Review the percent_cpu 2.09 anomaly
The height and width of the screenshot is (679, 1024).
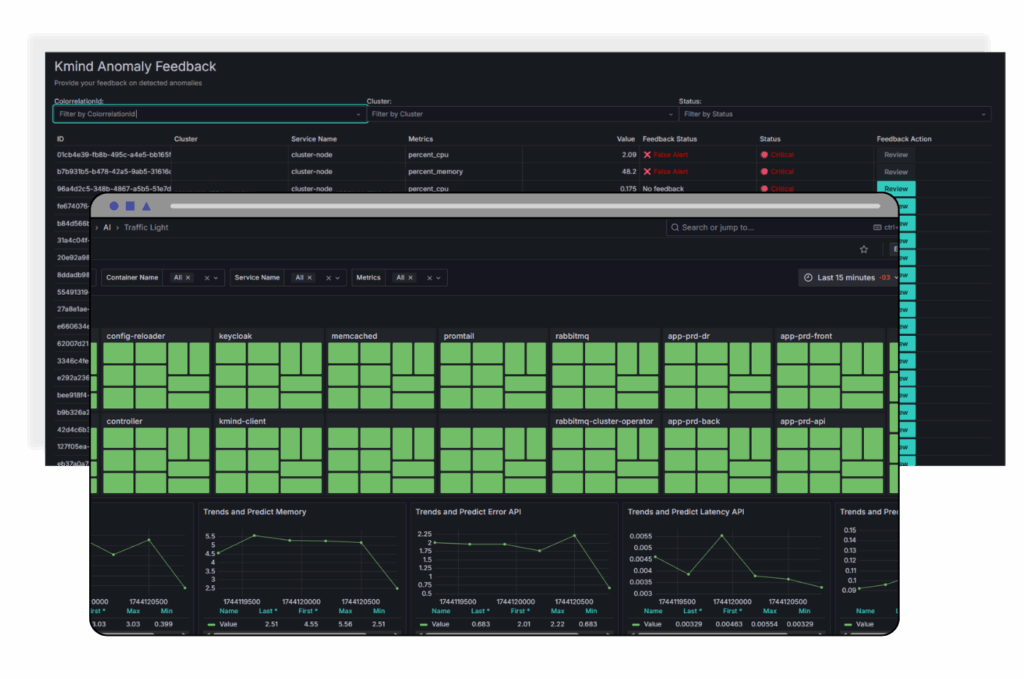[896, 155]
